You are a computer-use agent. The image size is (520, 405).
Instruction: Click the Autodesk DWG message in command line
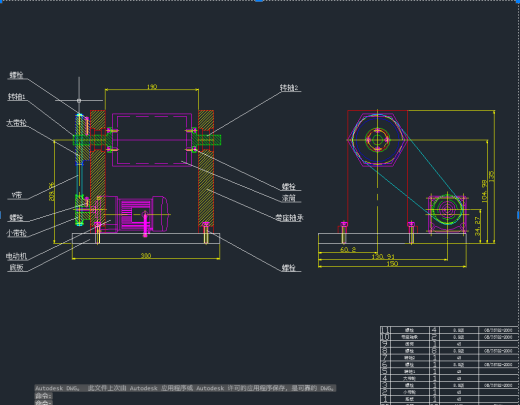(185, 388)
